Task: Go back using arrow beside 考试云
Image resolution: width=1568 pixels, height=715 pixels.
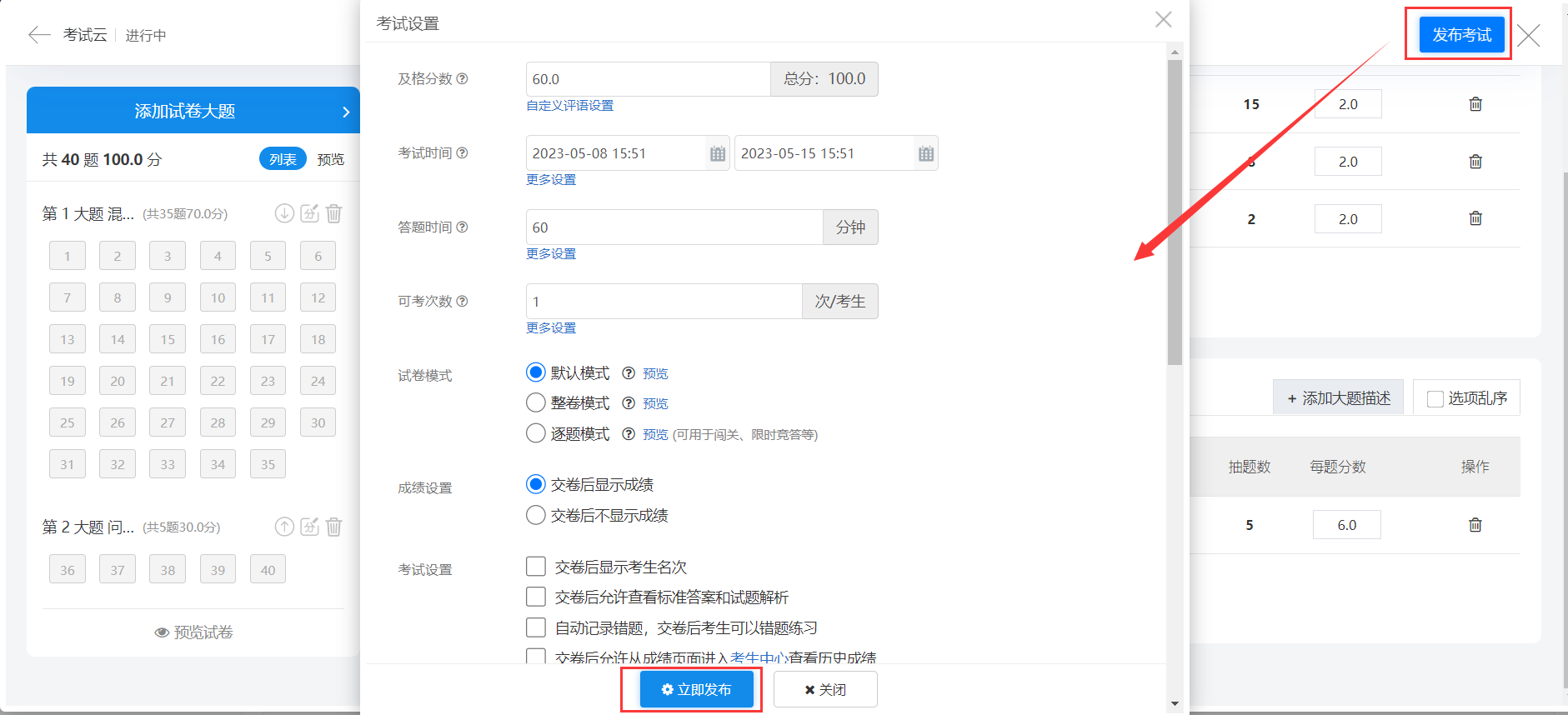Action: (39, 34)
